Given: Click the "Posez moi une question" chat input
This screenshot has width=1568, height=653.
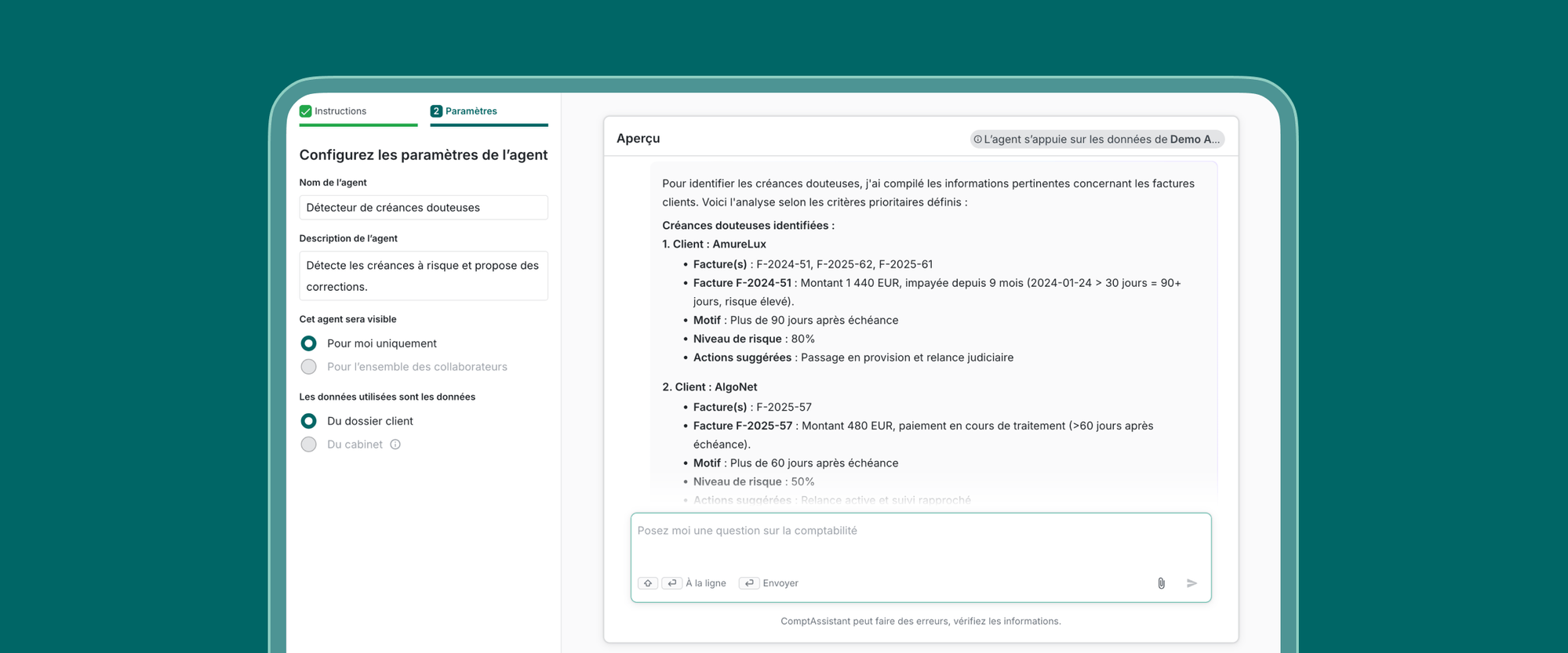Looking at the screenshot, I should pyautogui.click(x=920, y=542).
